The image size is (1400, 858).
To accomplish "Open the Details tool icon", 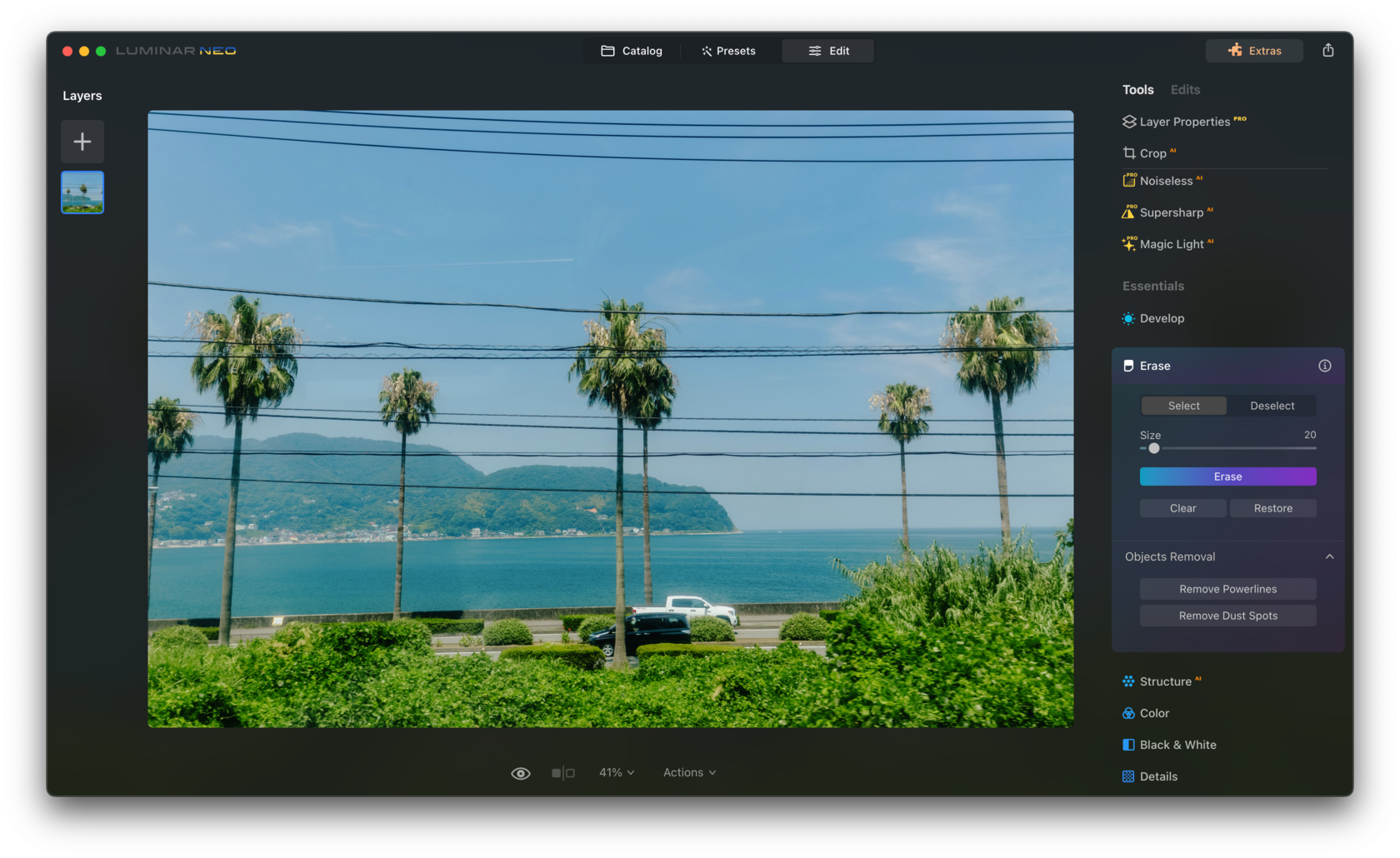I will [x=1128, y=776].
